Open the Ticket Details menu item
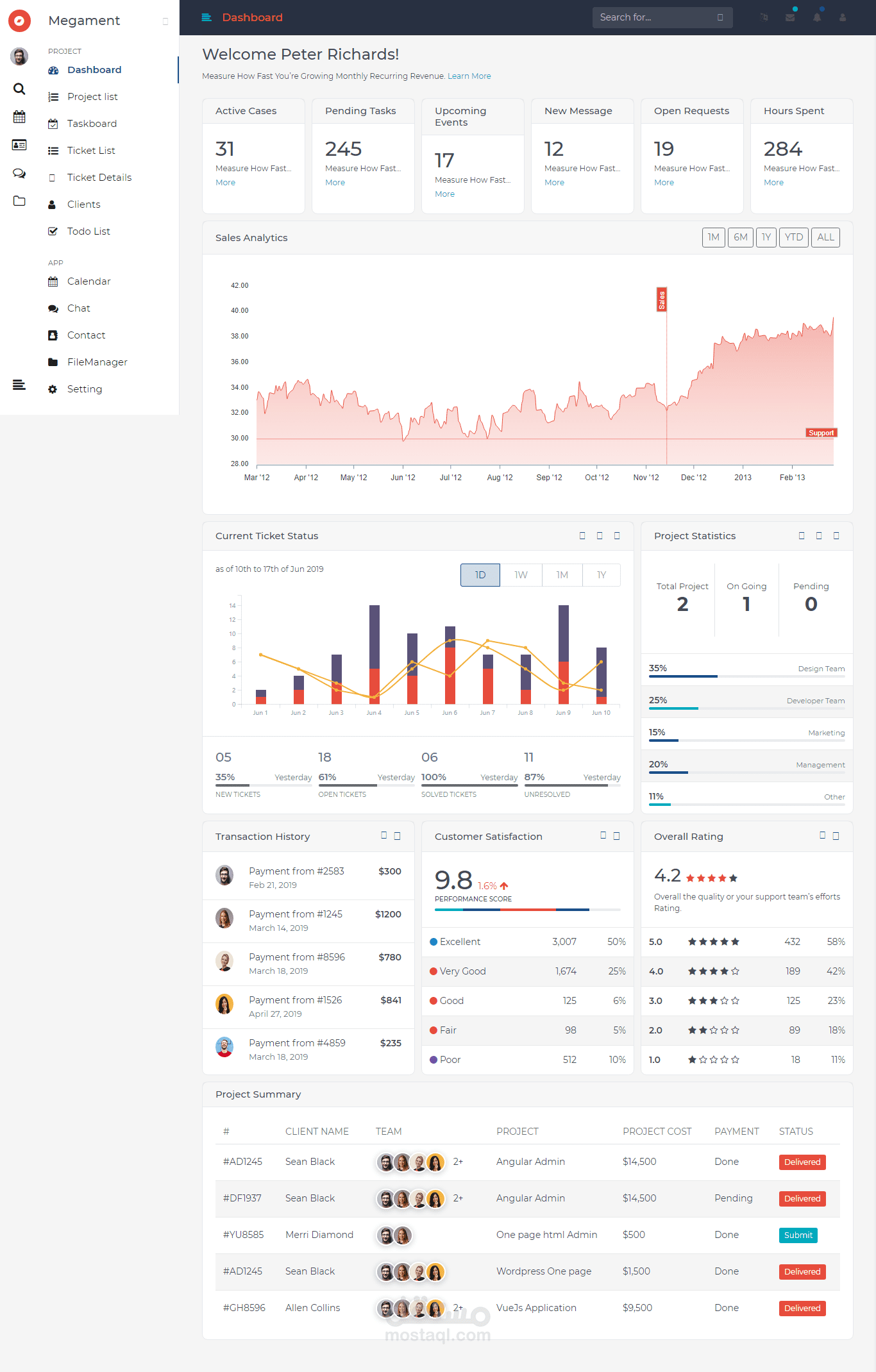 click(x=99, y=178)
